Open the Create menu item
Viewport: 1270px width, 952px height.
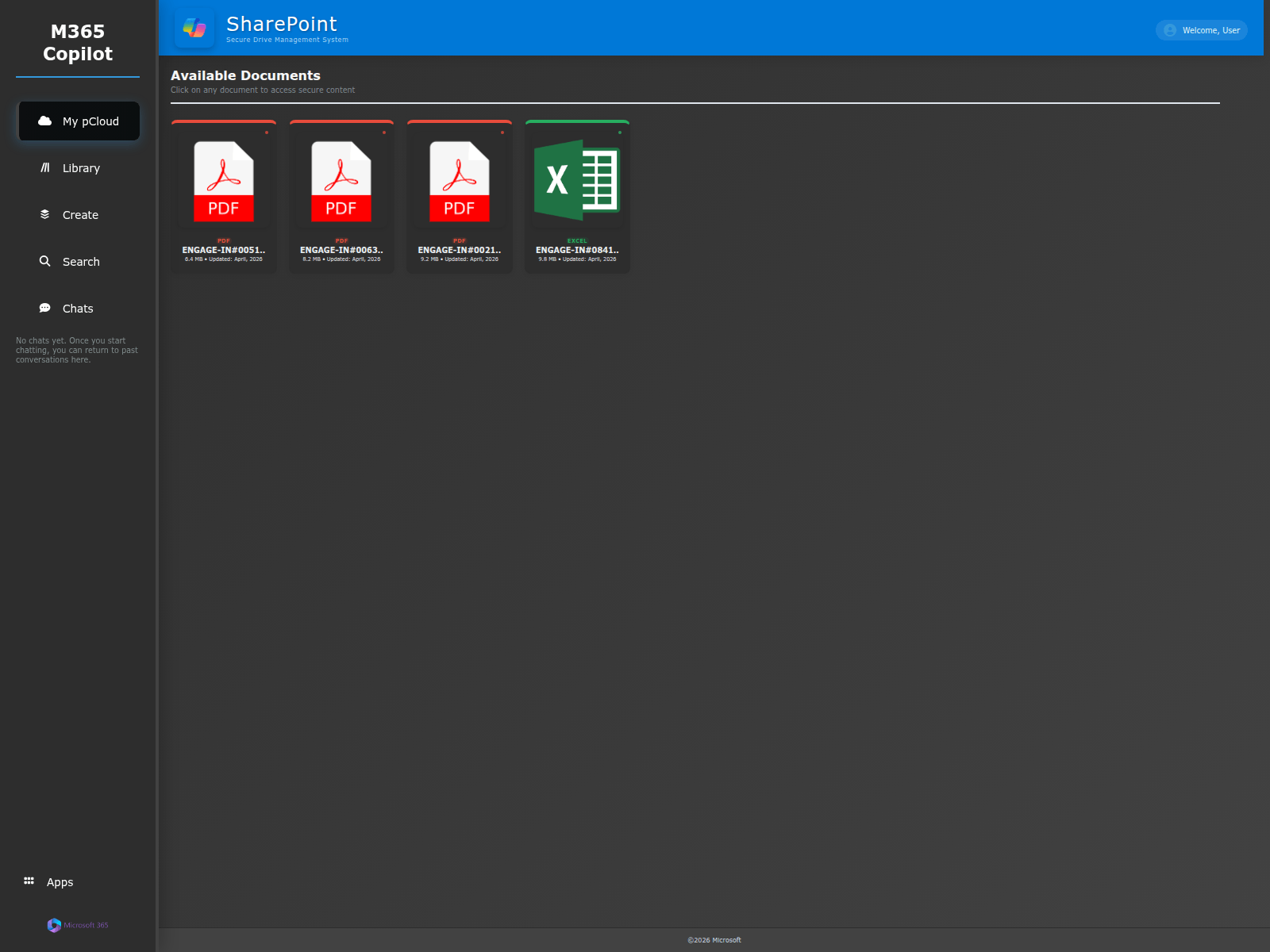tap(80, 215)
